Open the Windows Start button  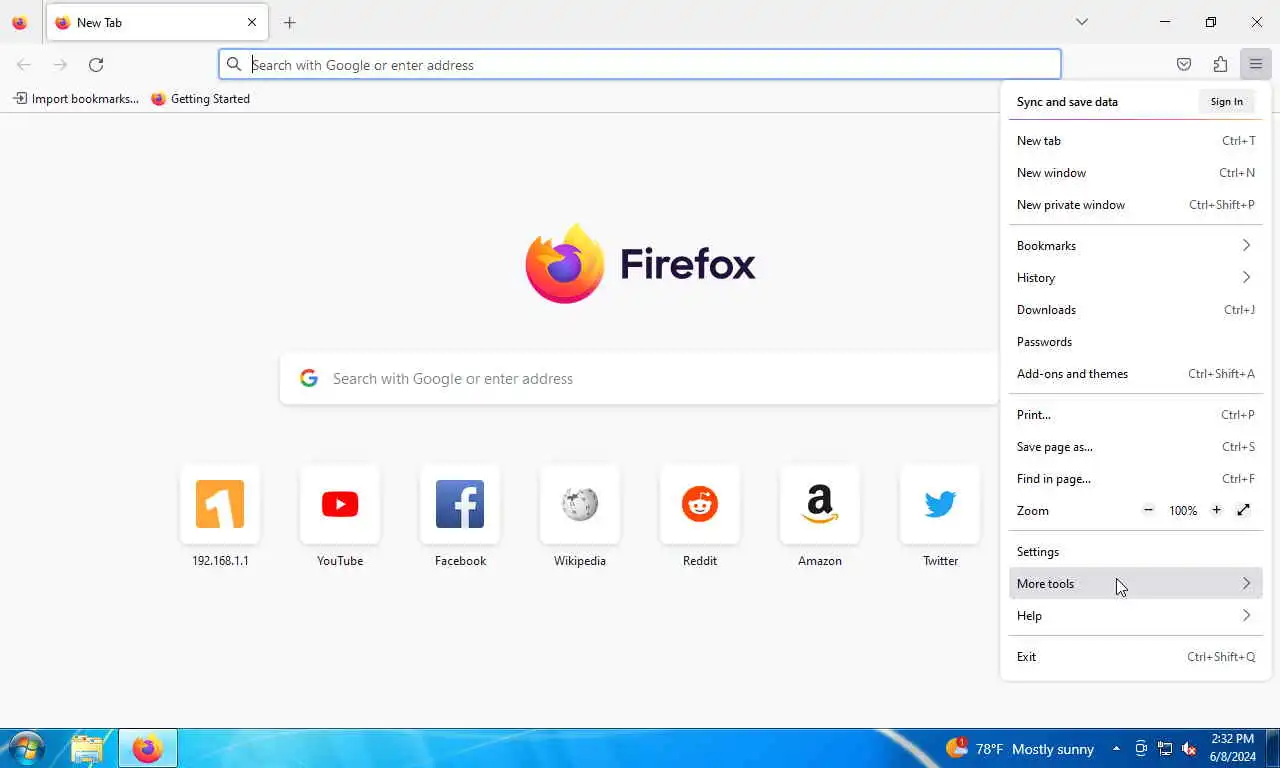(26, 748)
